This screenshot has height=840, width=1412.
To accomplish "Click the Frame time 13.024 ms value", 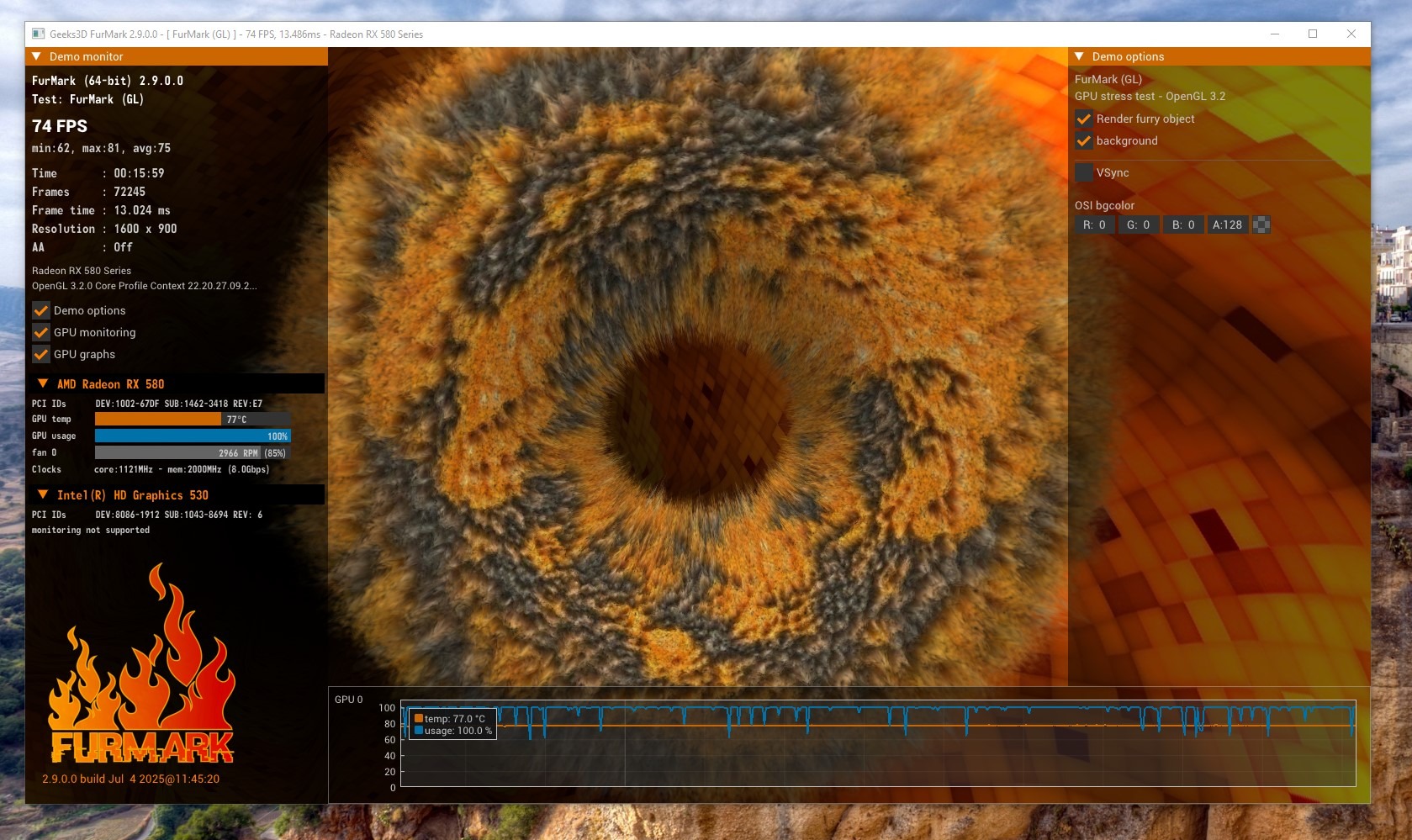I will (142, 210).
